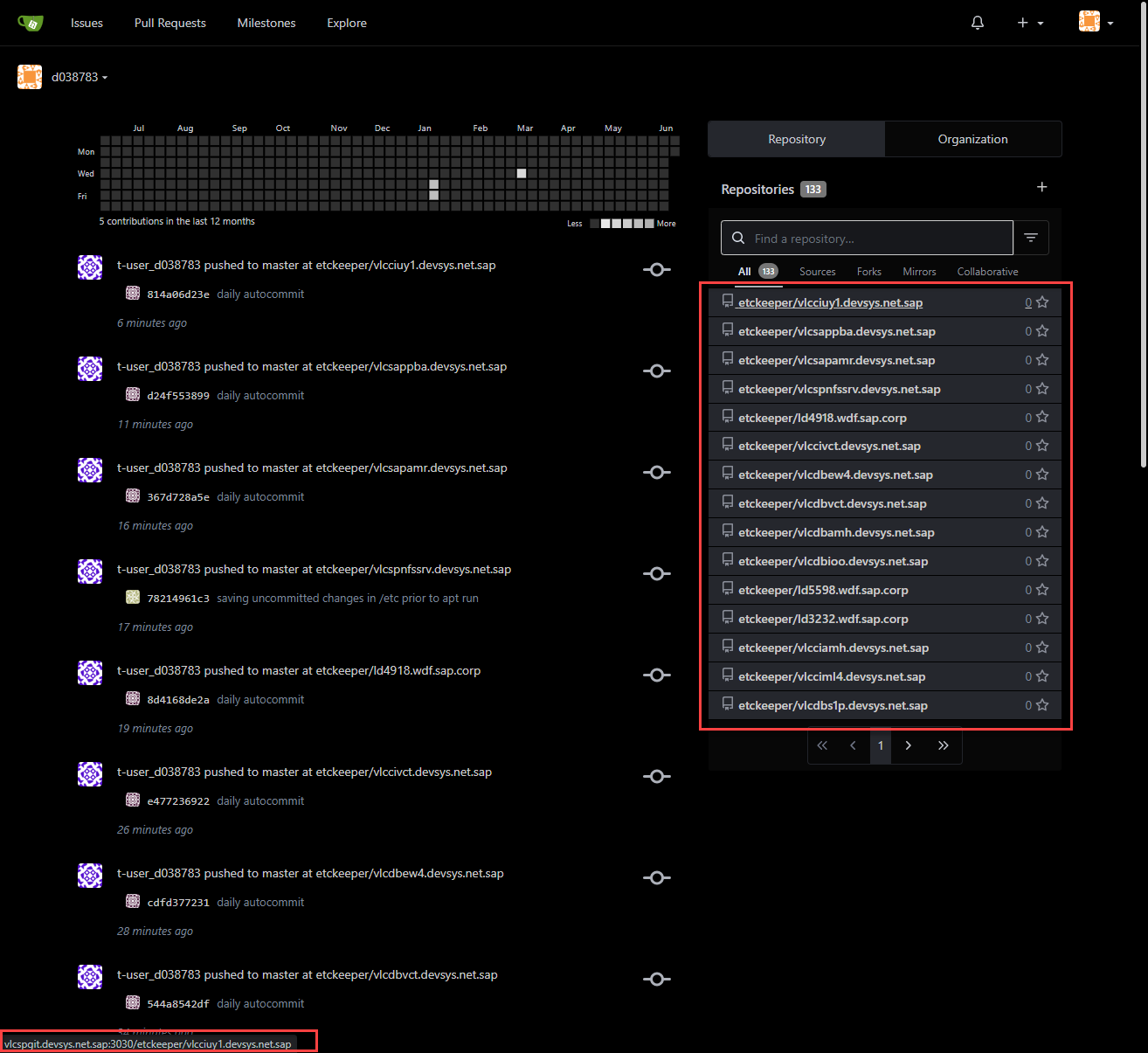Star the etckeeper/ld4918.wdf.sap.corp repository

pyautogui.click(x=1042, y=418)
